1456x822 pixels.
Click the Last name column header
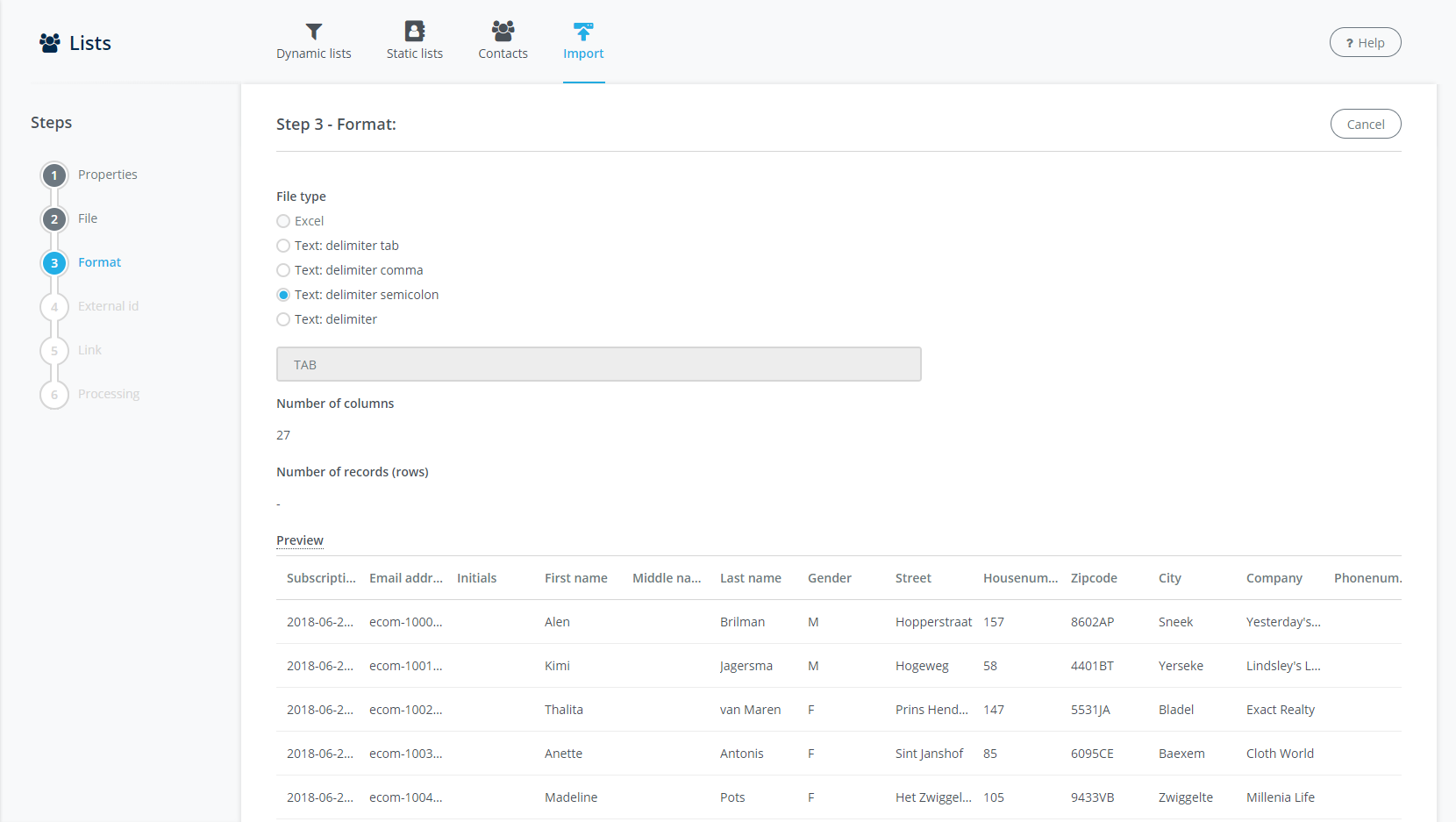751,578
